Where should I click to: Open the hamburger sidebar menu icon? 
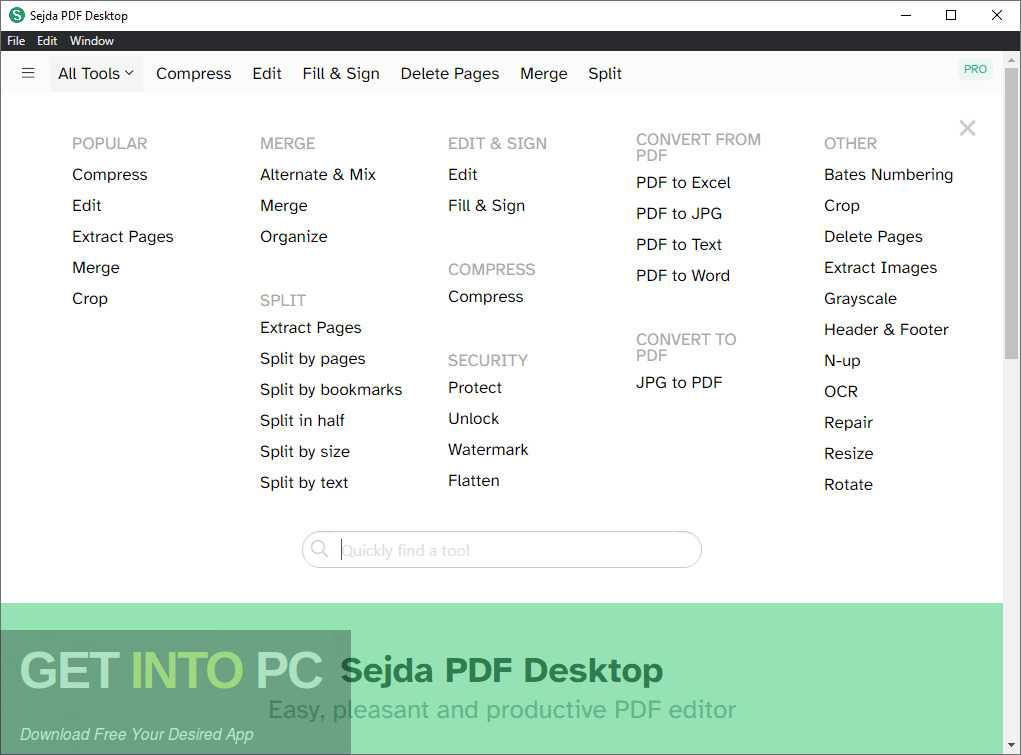click(x=28, y=73)
